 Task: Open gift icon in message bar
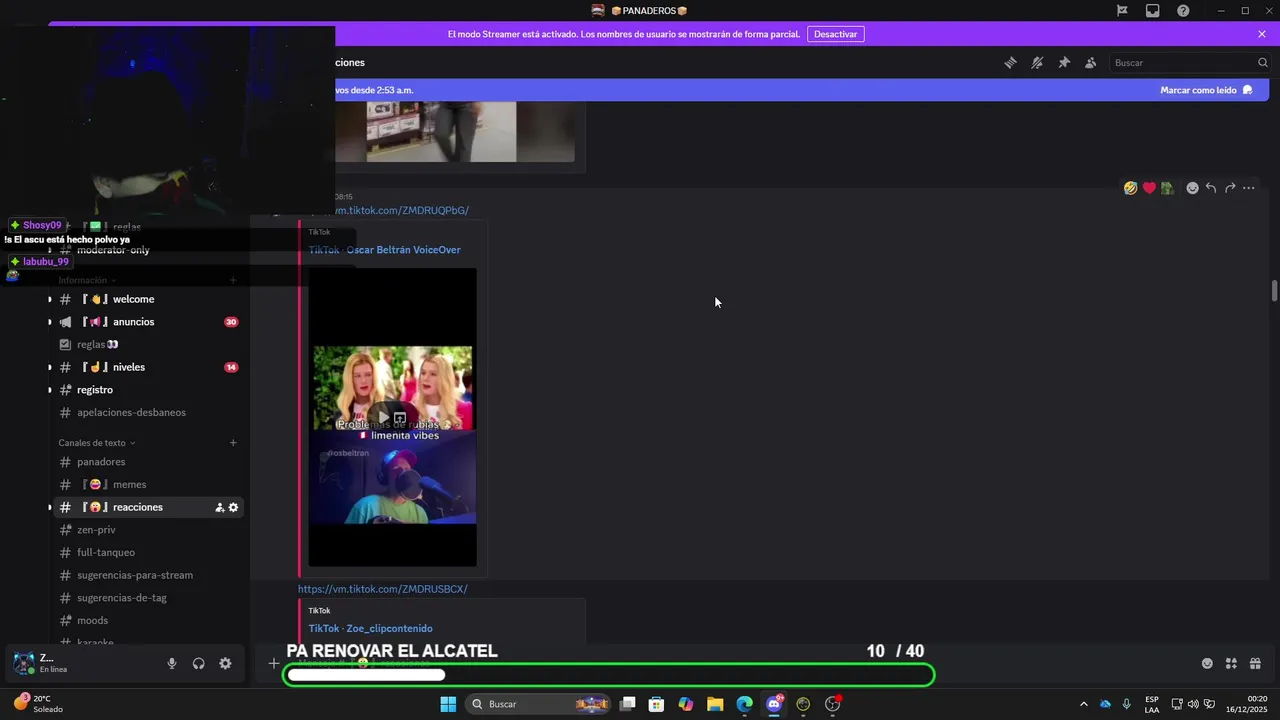1255,663
